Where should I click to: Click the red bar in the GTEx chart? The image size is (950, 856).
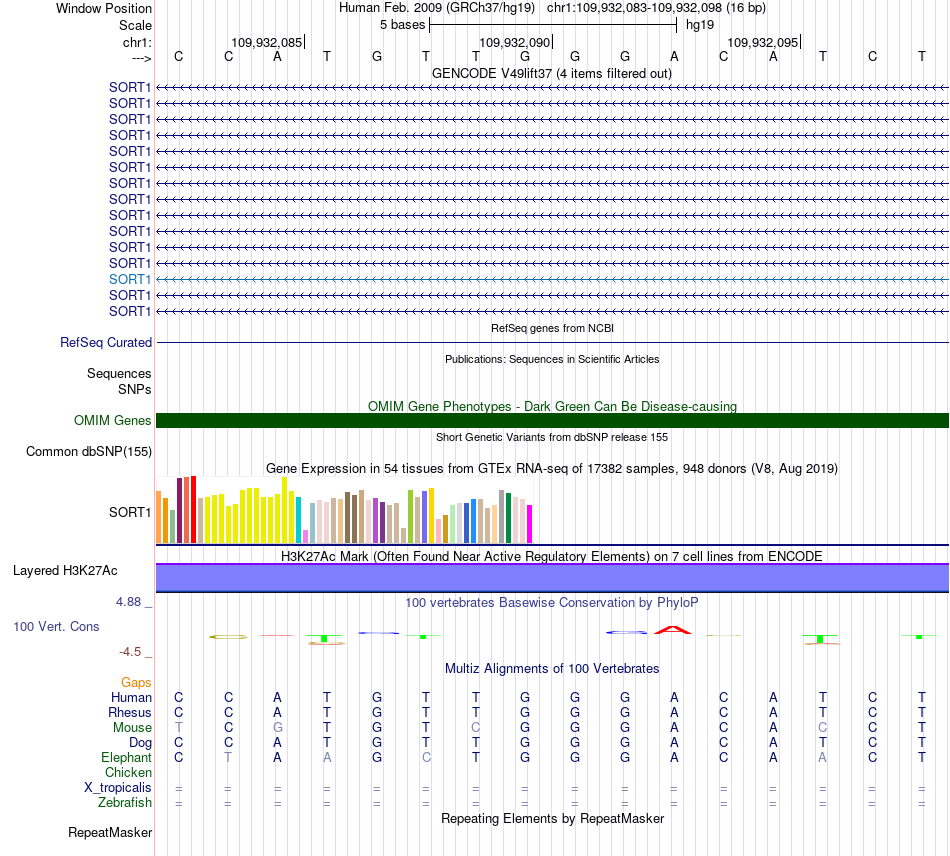point(193,509)
